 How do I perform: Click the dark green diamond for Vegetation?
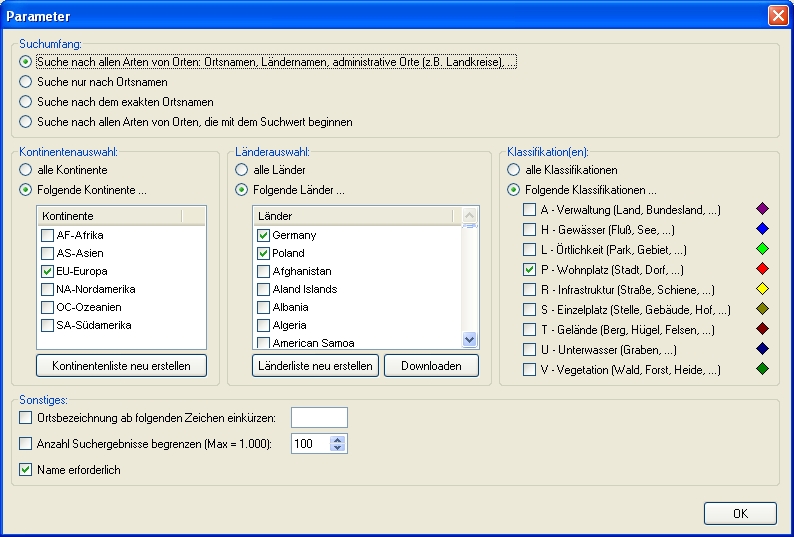[x=762, y=368]
